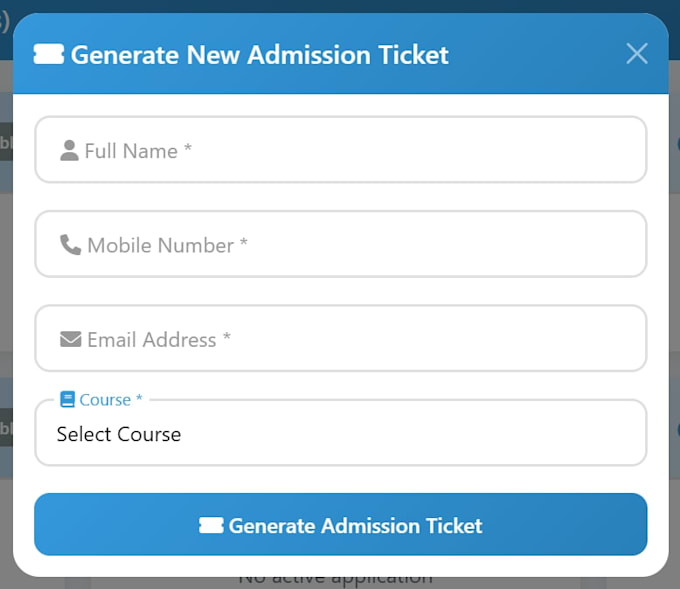Image resolution: width=680 pixels, height=589 pixels.
Task: Click the asterisk next to Course label
Action: (139, 397)
